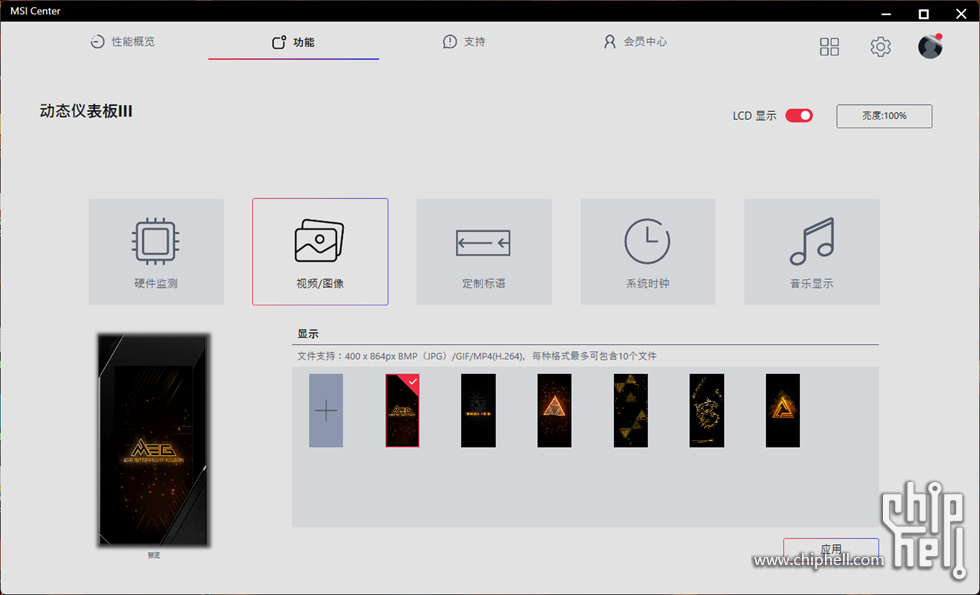Click the large LCD preview image
The image size is (980, 595).
153,440
